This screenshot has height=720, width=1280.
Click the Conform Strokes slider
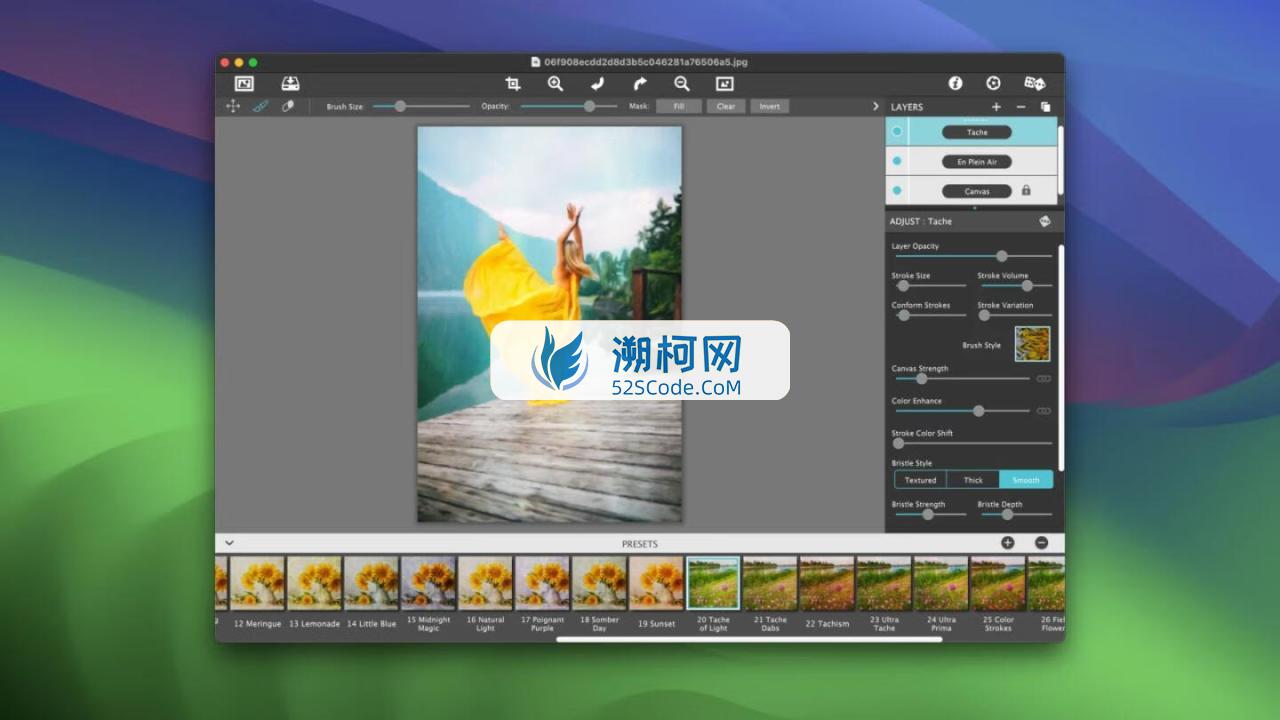[929, 315]
